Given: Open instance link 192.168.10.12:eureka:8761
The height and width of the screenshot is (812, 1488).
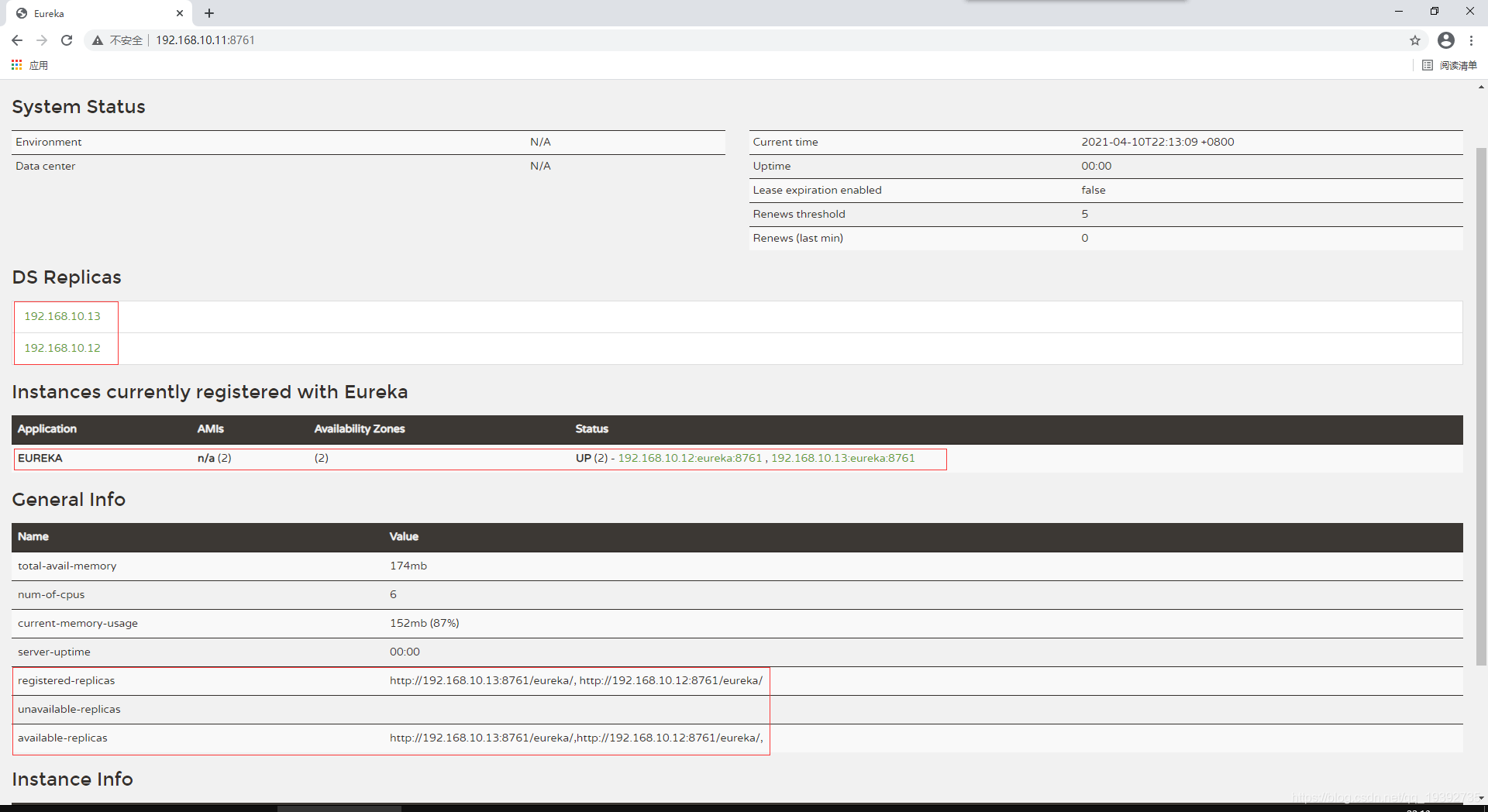Looking at the screenshot, I should coord(690,458).
